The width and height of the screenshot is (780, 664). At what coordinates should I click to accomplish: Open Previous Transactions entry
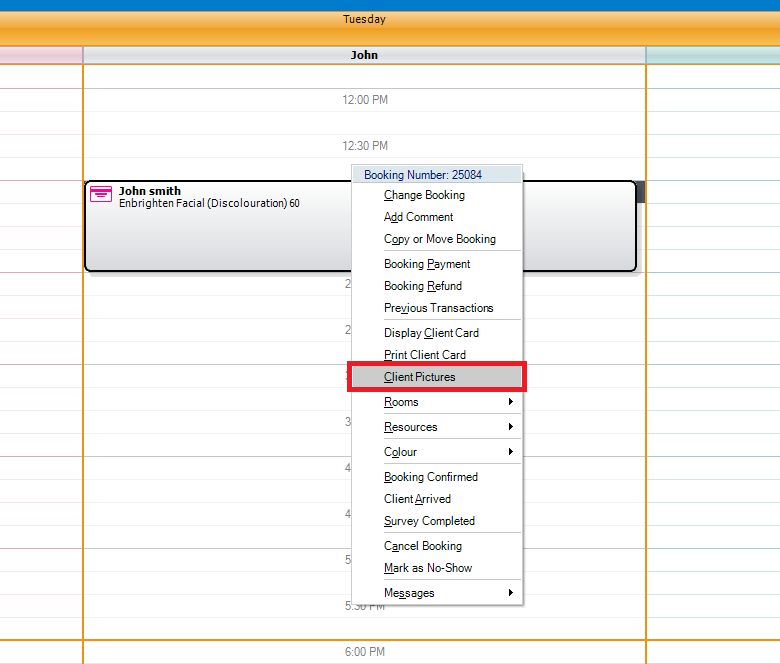point(438,308)
